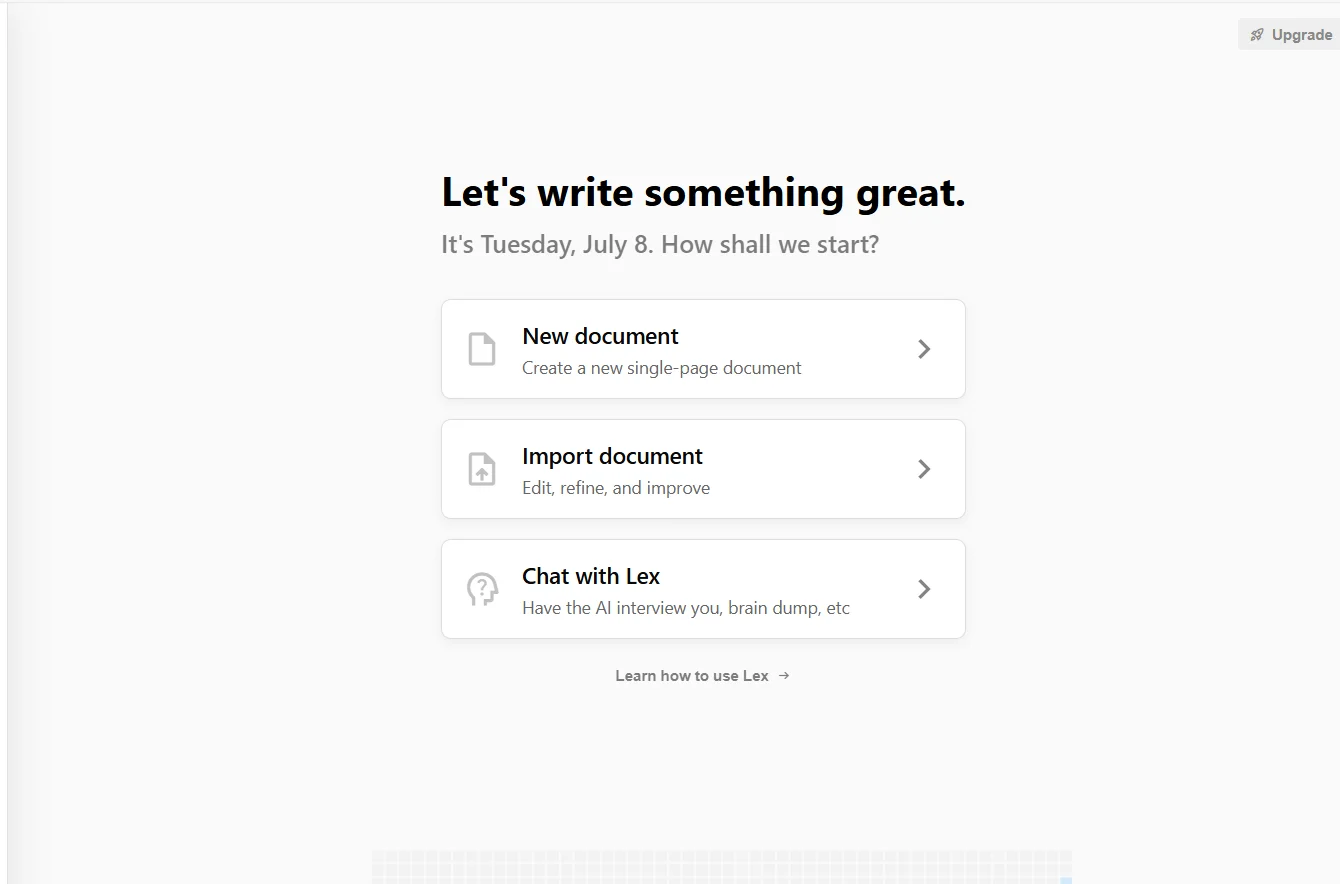Follow the "Learn how to use Lex" link
The width and height of the screenshot is (1340, 884).
[x=692, y=676]
